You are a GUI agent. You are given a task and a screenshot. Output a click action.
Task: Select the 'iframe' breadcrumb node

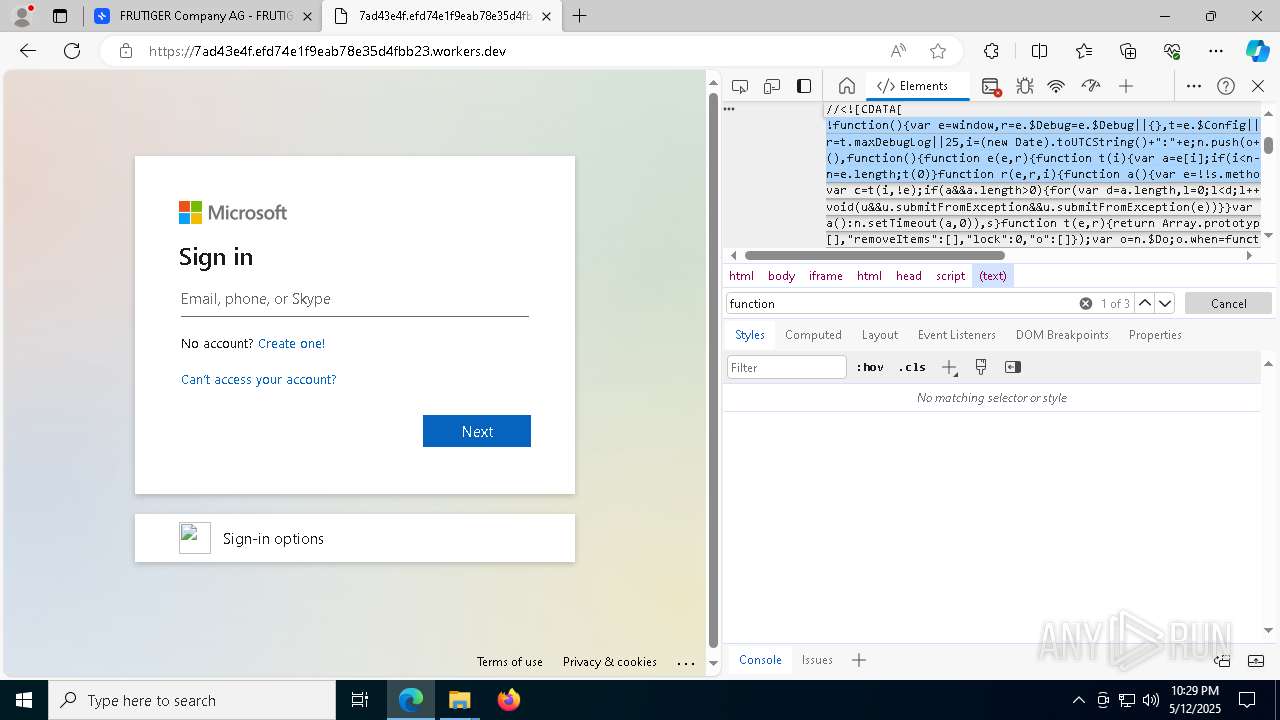pyautogui.click(x=826, y=276)
